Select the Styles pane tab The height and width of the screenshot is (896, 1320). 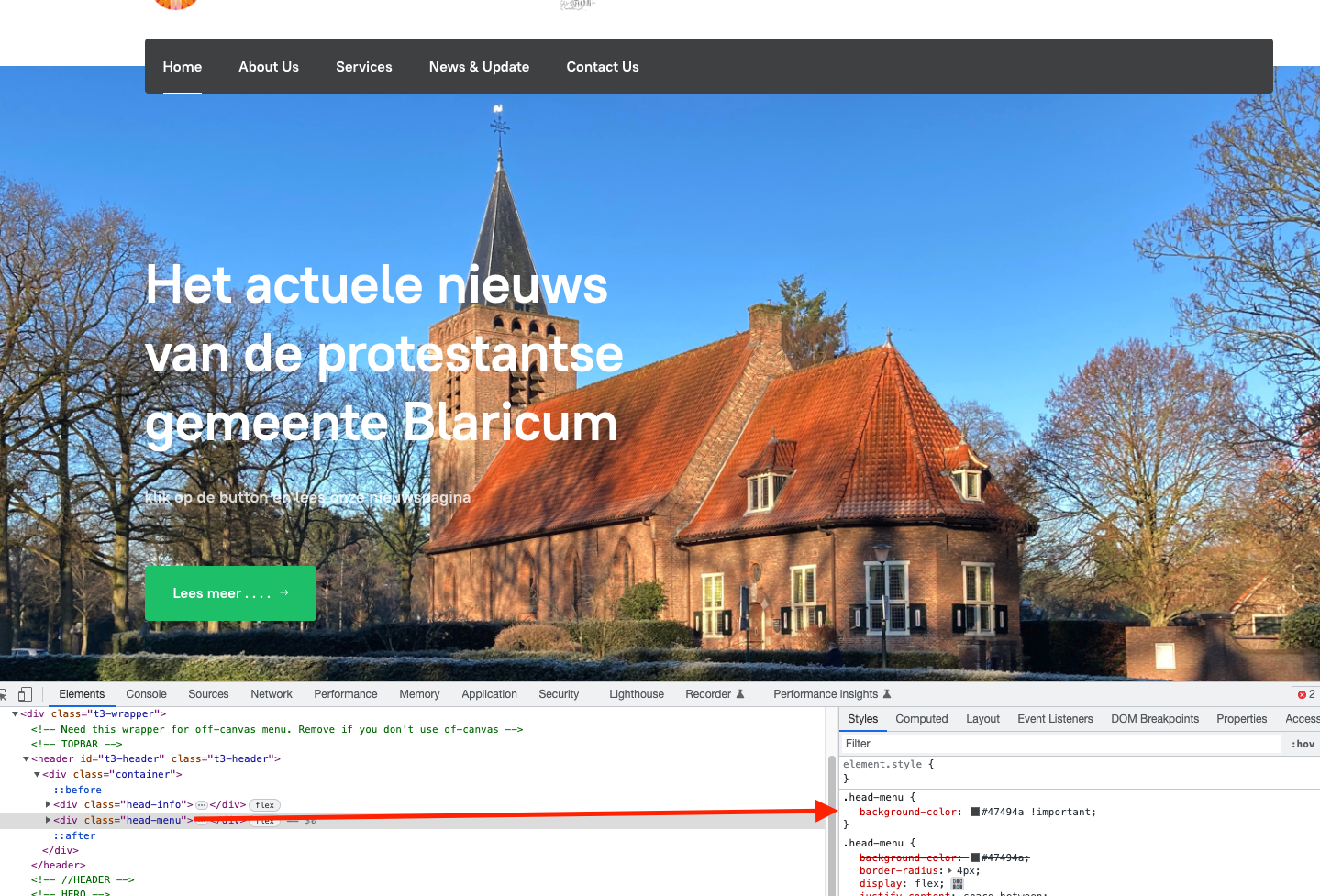(862, 719)
